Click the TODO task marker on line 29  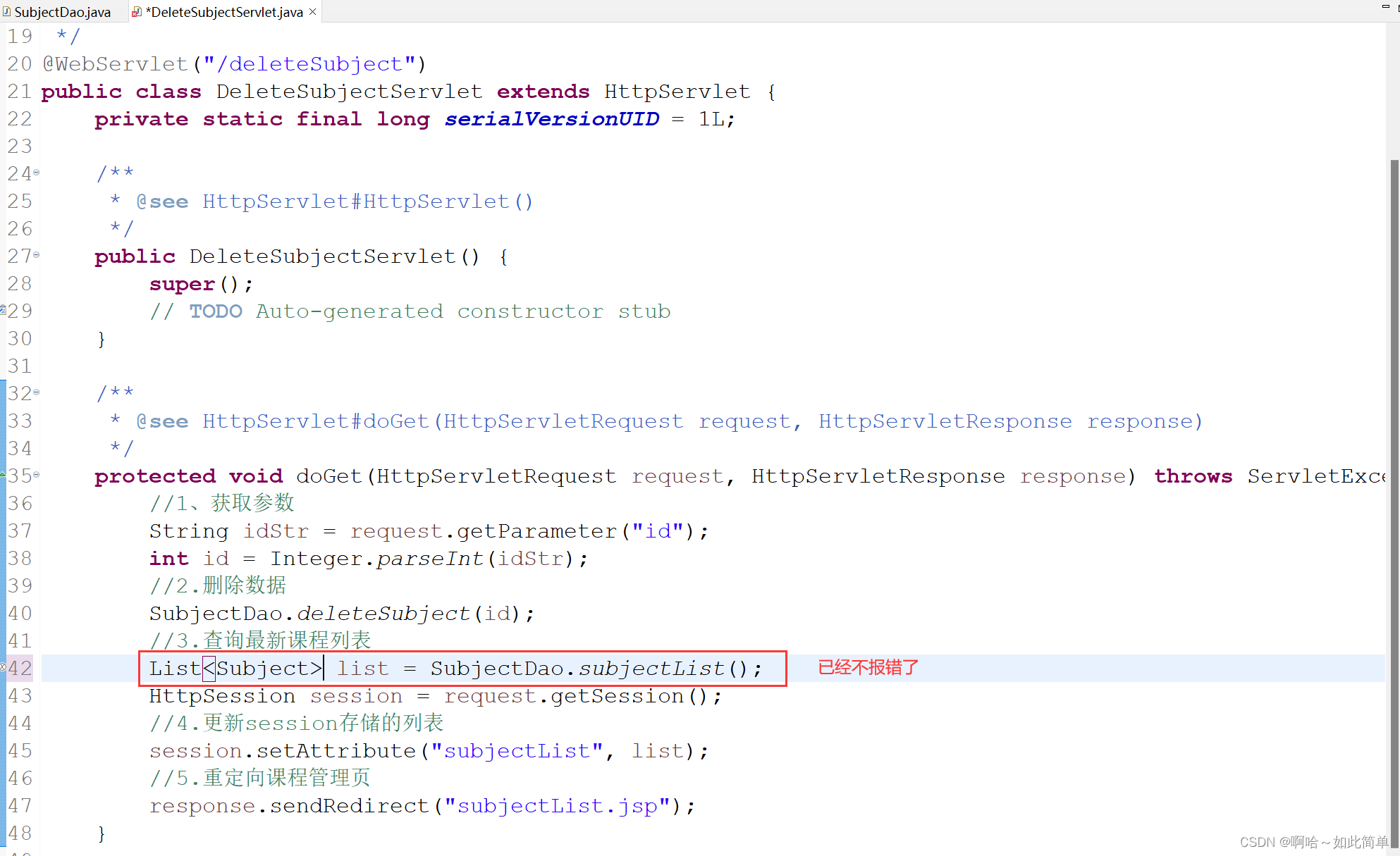pyautogui.click(x=3, y=311)
